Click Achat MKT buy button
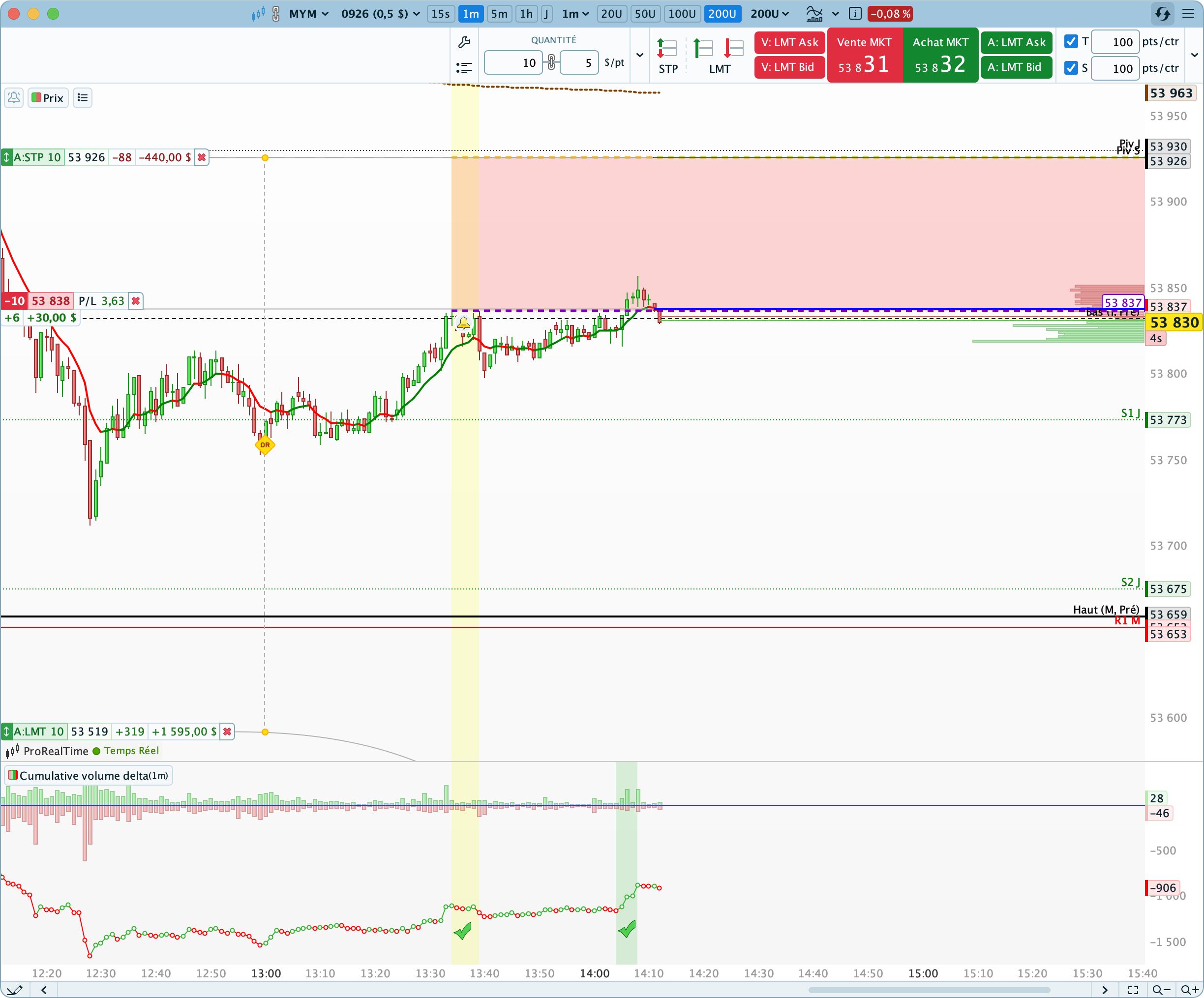Image resolution: width=1204 pixels, height=998 pixels. 941,56
